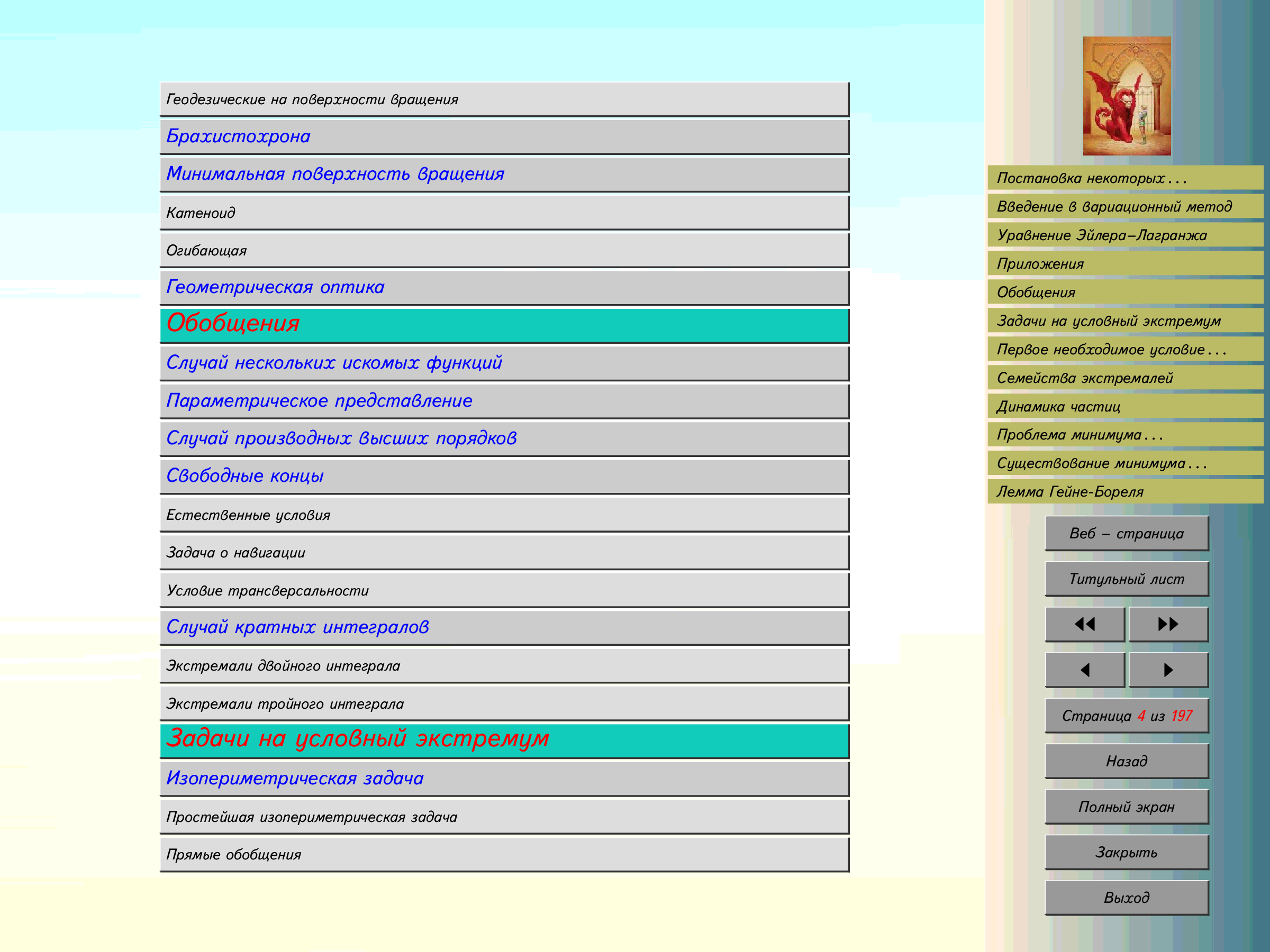Go to next page with single right arrow
This screenshot has height=952, width=1270.
point(1168,670)
